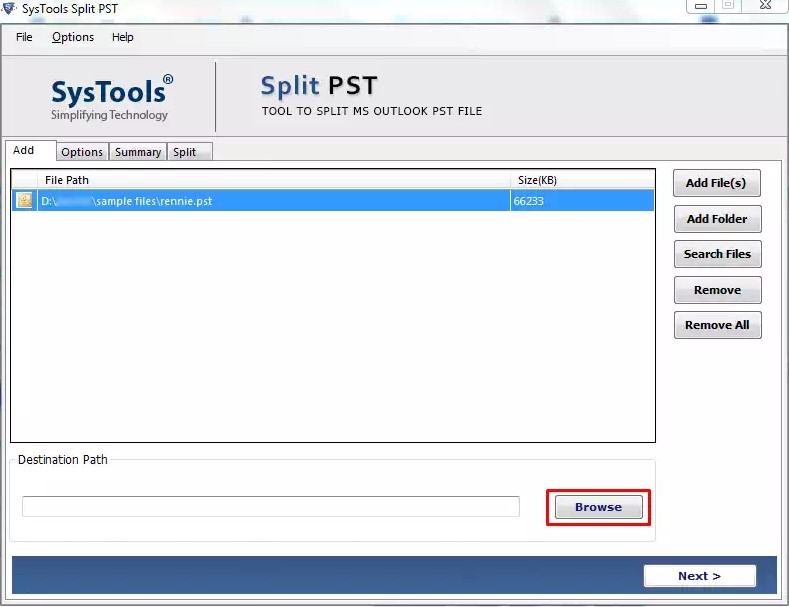Click the Add Folder button
Screen dimensions: 789x607
point(717,219)
